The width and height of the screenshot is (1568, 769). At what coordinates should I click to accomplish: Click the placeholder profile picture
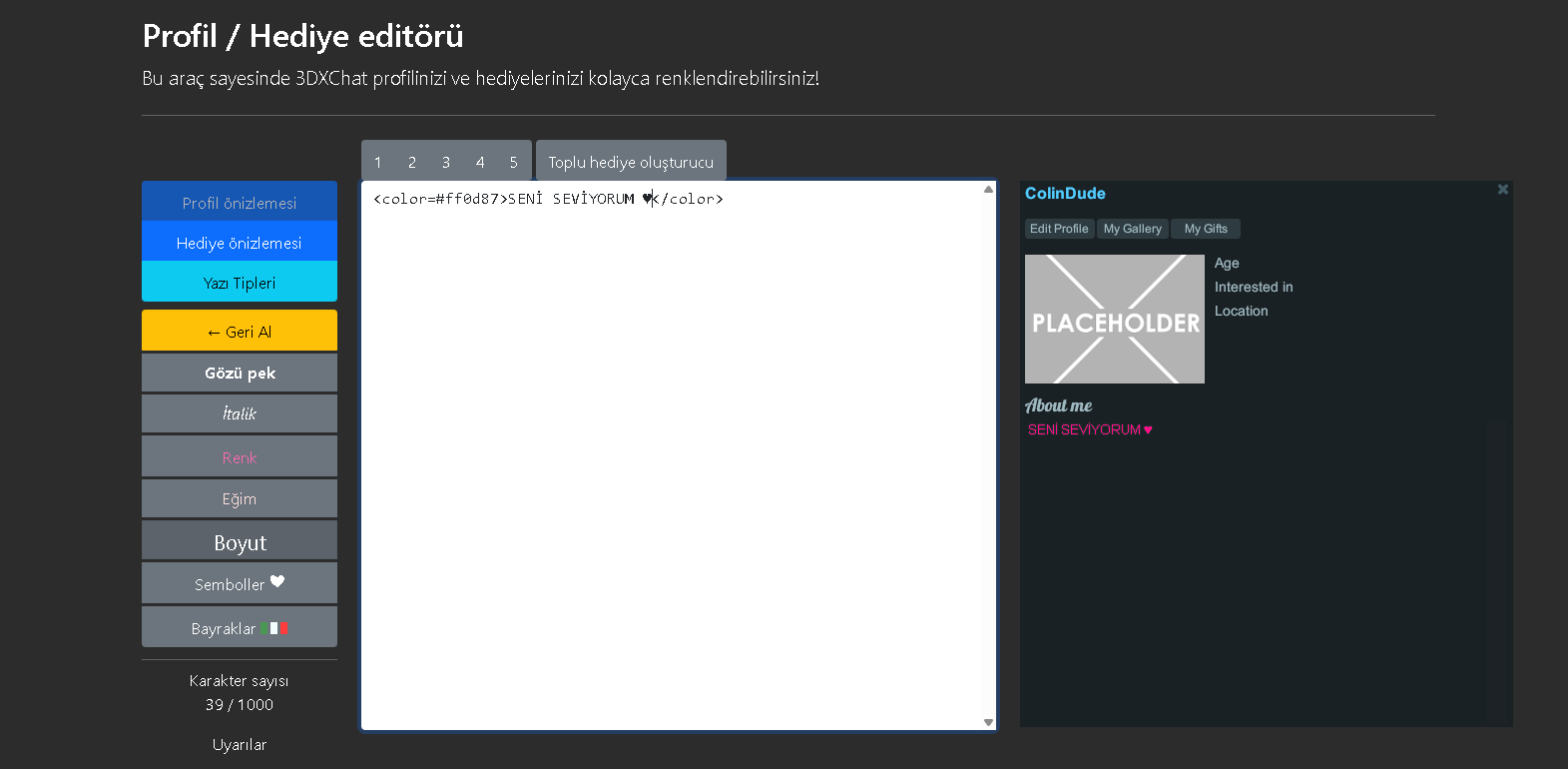coord(1114,319)
